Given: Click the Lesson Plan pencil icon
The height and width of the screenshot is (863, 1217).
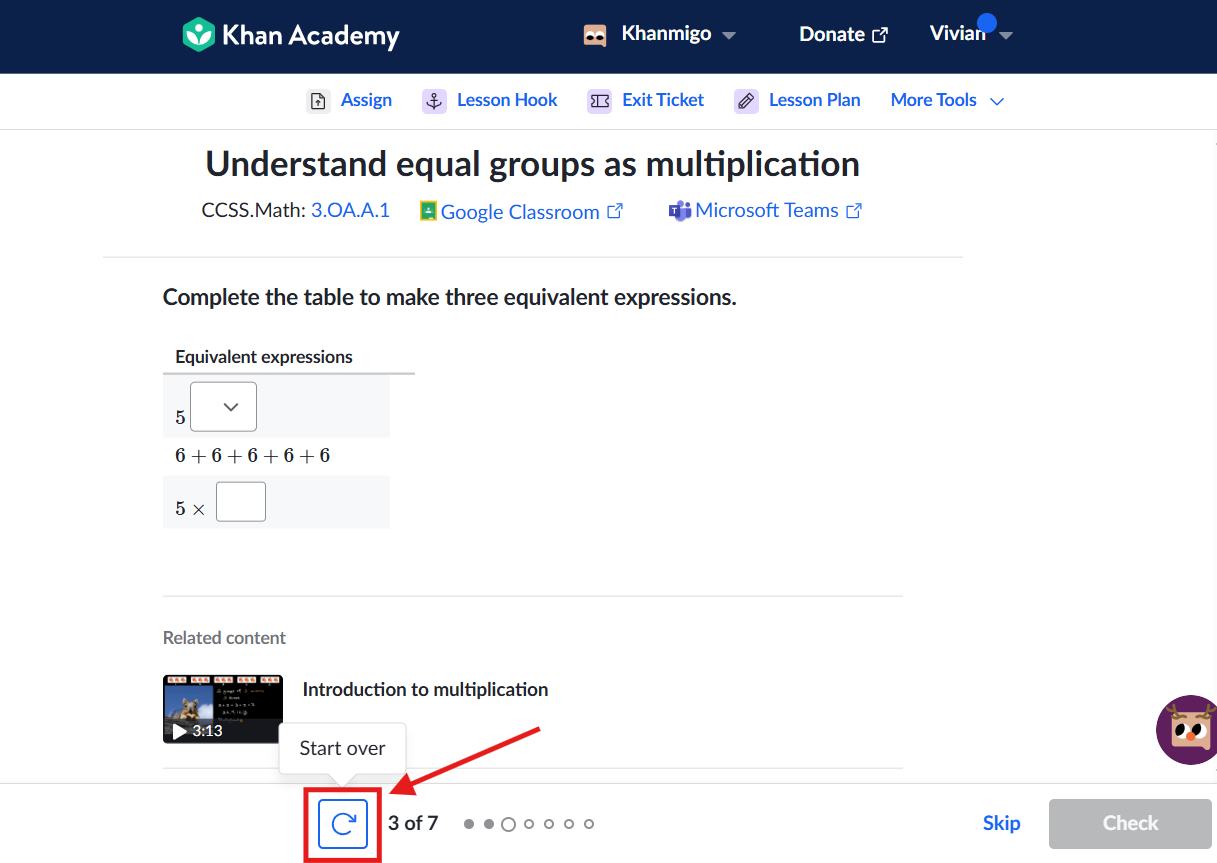Looking at the screenshot, I should tap(746, 101).
